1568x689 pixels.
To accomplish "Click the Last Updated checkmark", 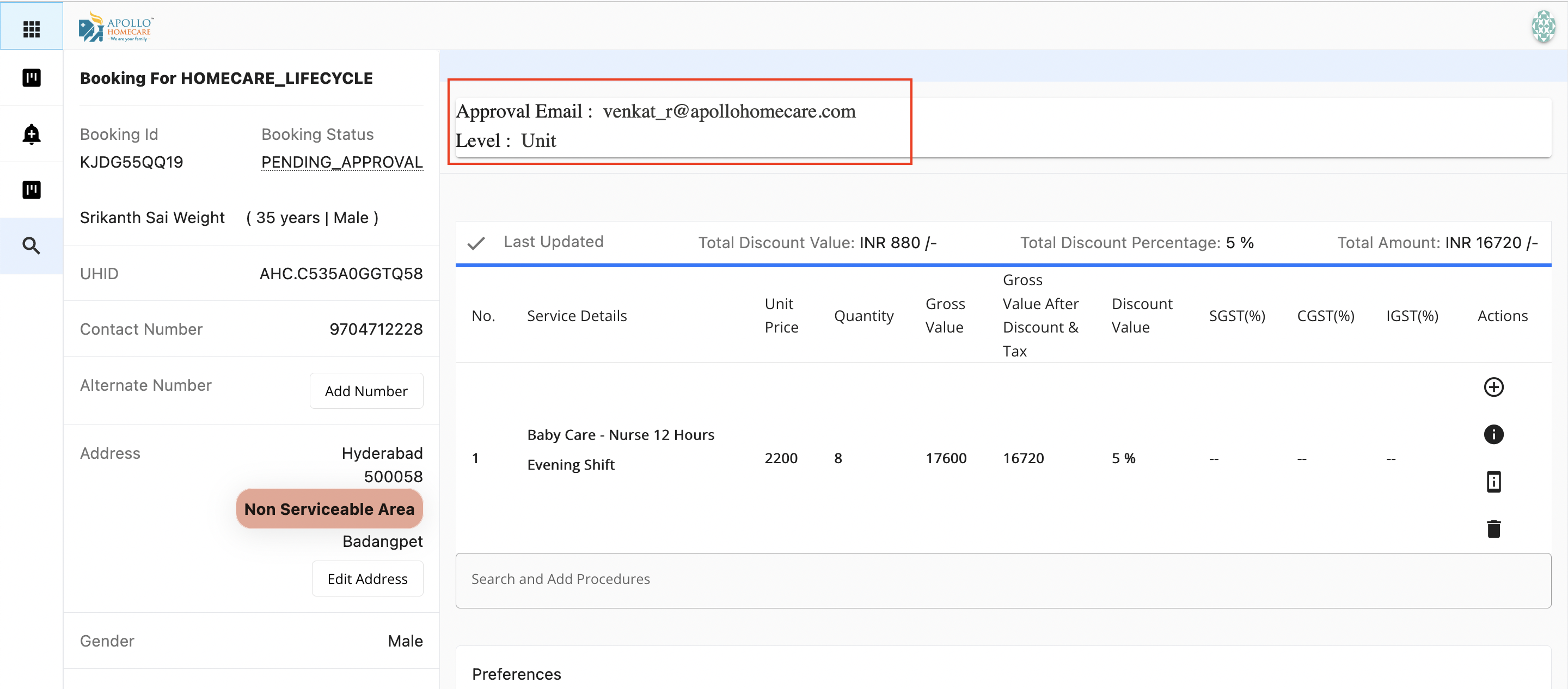I will point(476,243).
